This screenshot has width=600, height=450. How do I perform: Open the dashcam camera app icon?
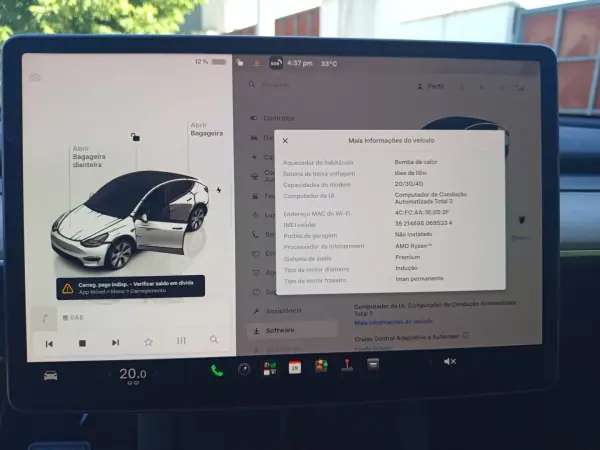coord(244,369)
